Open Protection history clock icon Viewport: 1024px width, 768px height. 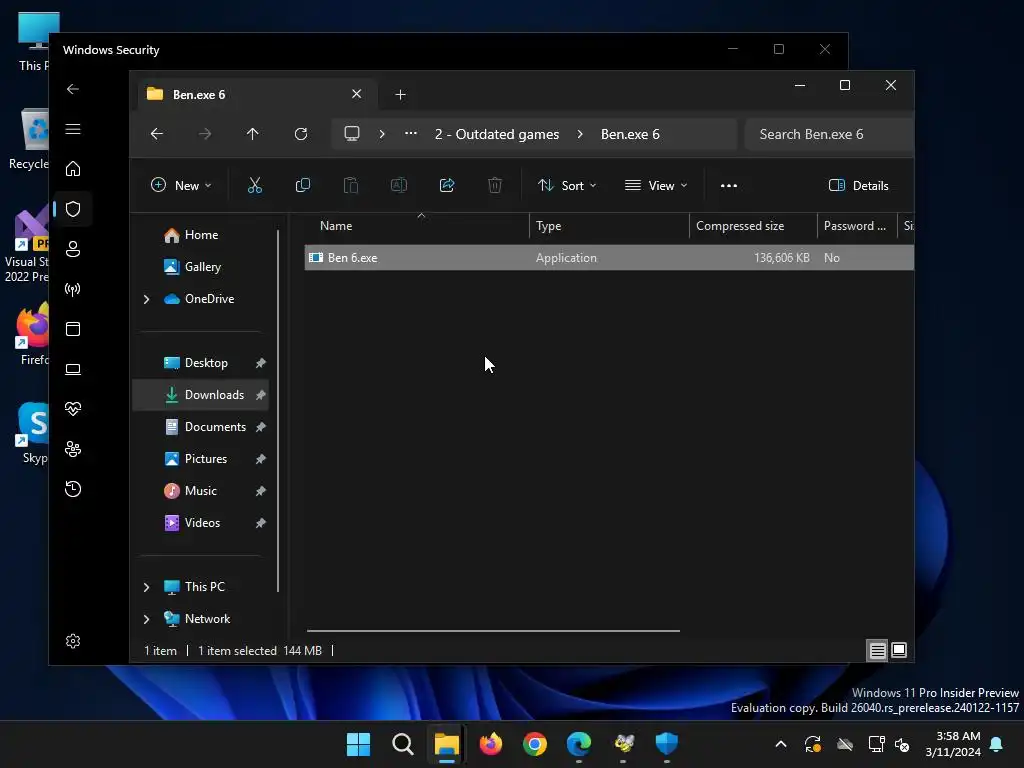coord(73,489)
